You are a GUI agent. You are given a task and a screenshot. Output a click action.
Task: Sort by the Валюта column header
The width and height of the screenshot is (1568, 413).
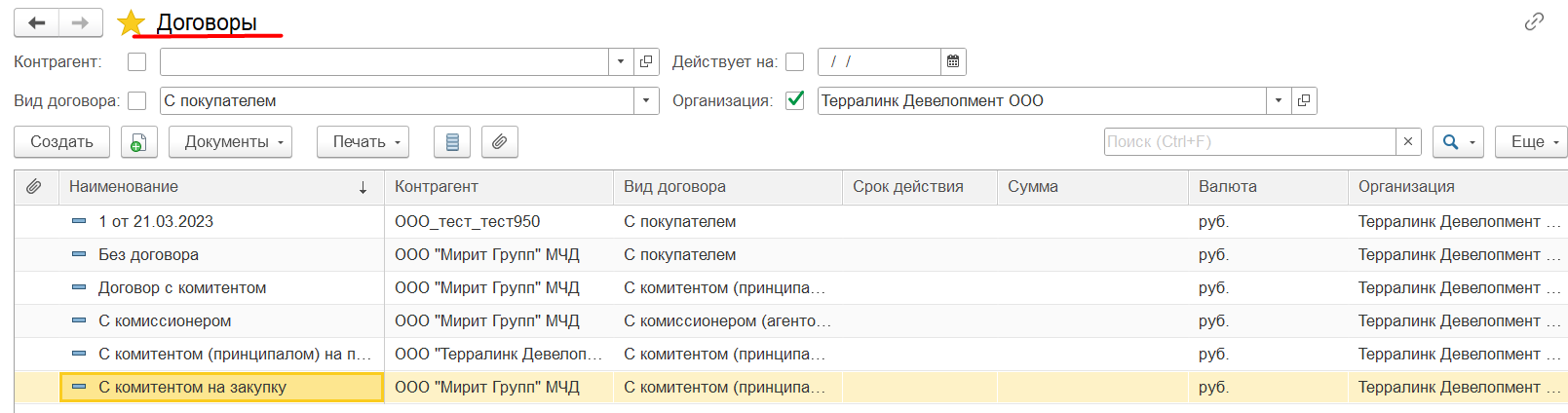[1268, 186]
